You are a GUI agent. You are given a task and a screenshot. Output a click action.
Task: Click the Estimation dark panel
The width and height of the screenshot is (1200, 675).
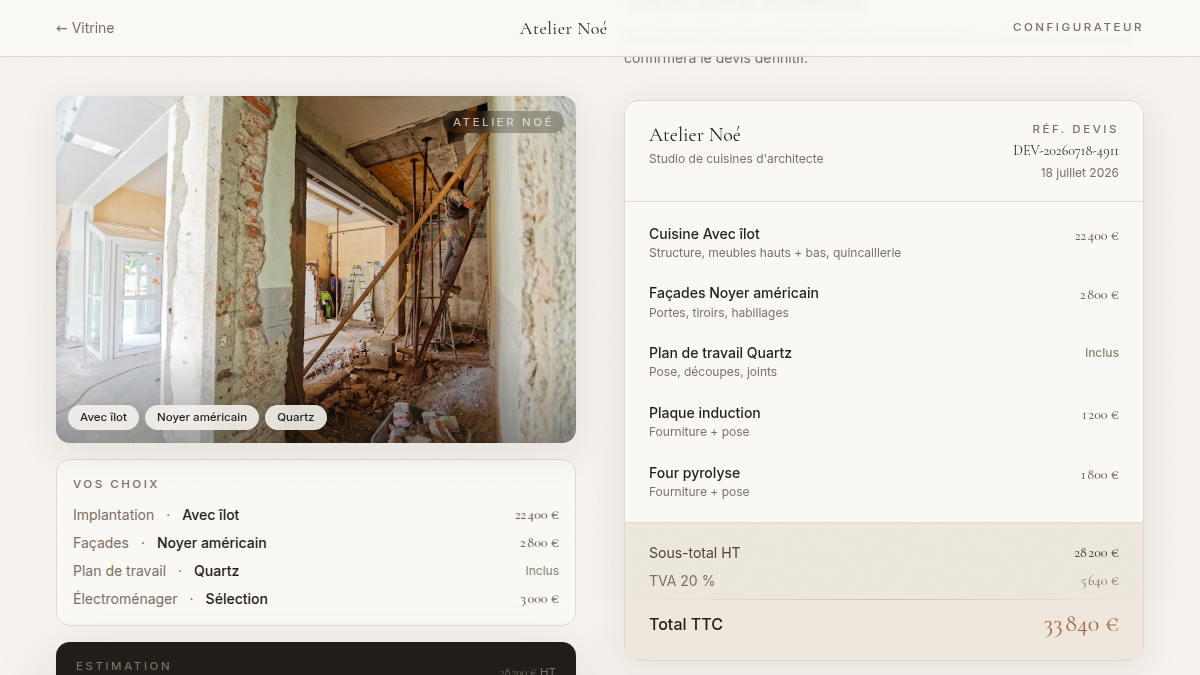coord(316,659)
